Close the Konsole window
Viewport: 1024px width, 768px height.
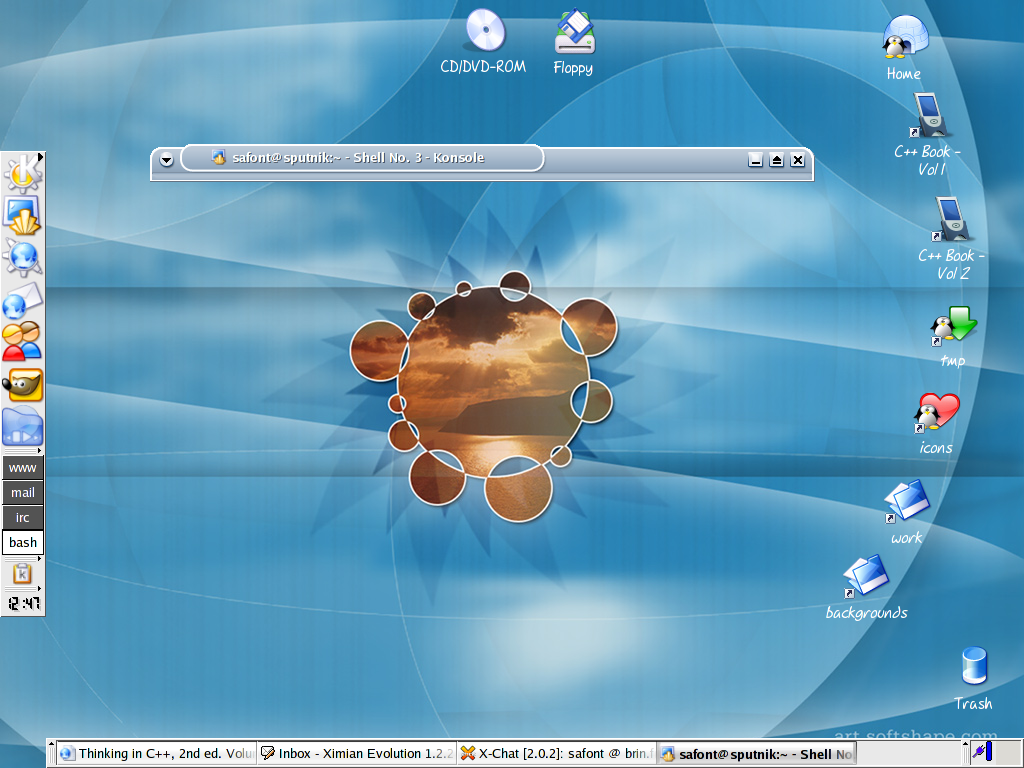click(x=797, y=159)
